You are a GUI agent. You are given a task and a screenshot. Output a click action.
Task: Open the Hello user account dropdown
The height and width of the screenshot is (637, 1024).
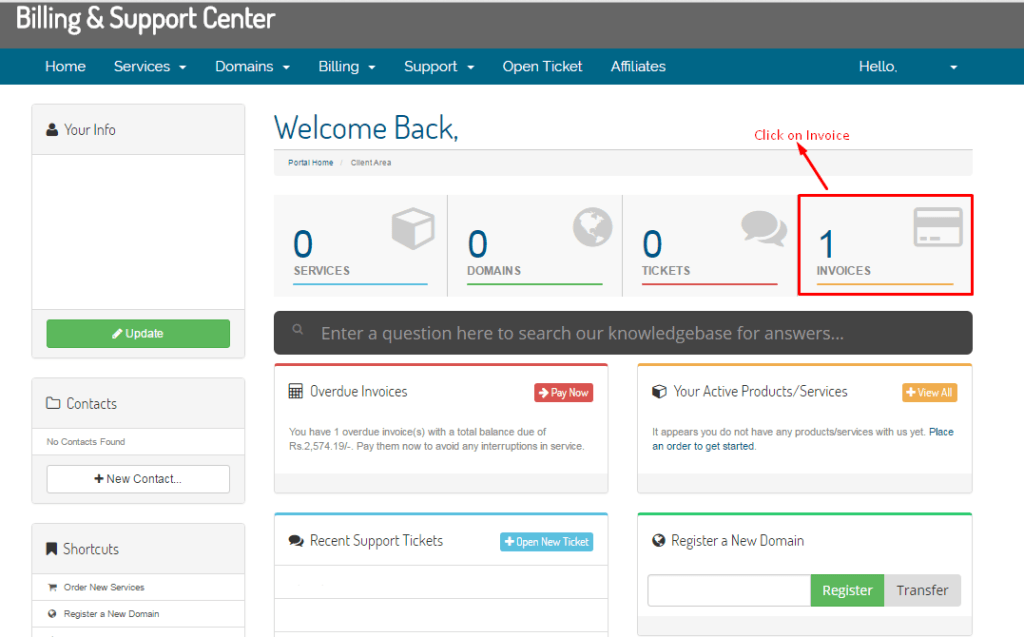[908, 67]
